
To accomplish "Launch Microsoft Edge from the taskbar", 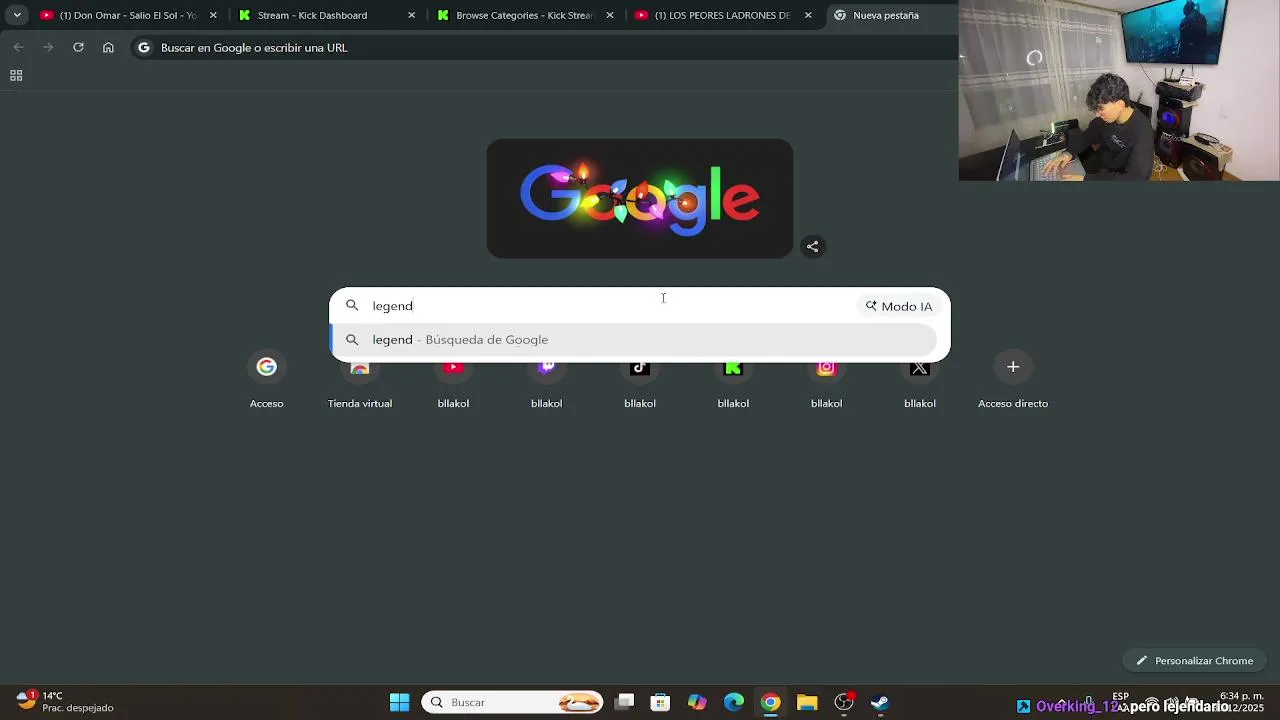I will [x=734, y=702].
